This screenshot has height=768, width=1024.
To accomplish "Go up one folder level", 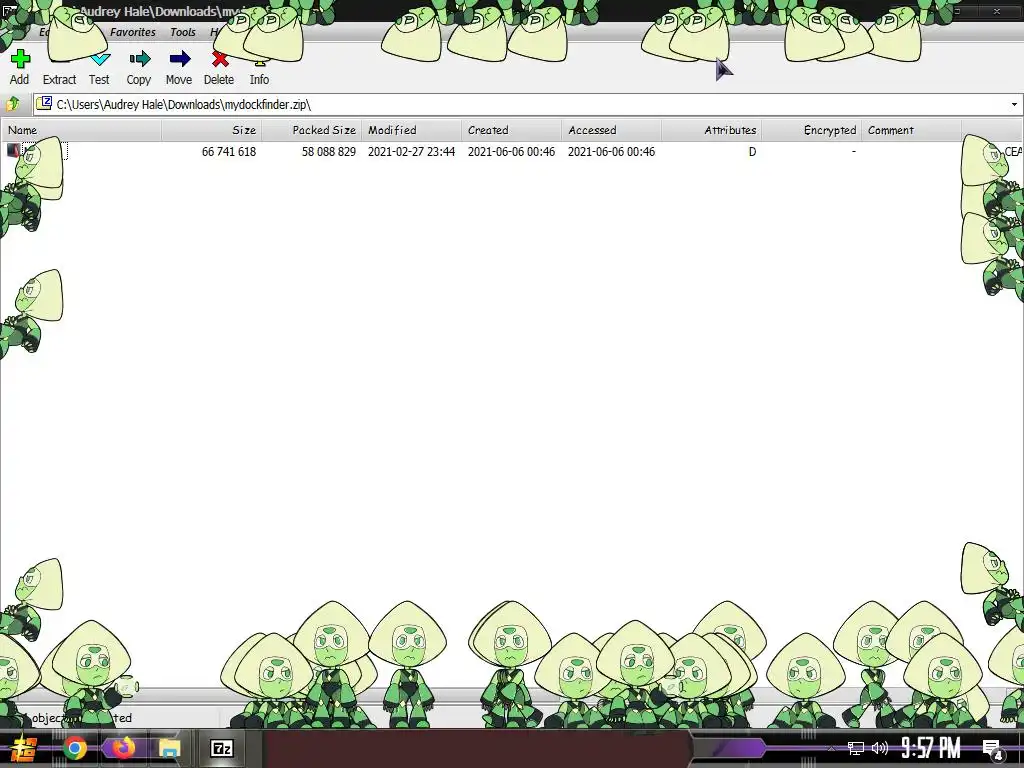I will pos(12,104).
